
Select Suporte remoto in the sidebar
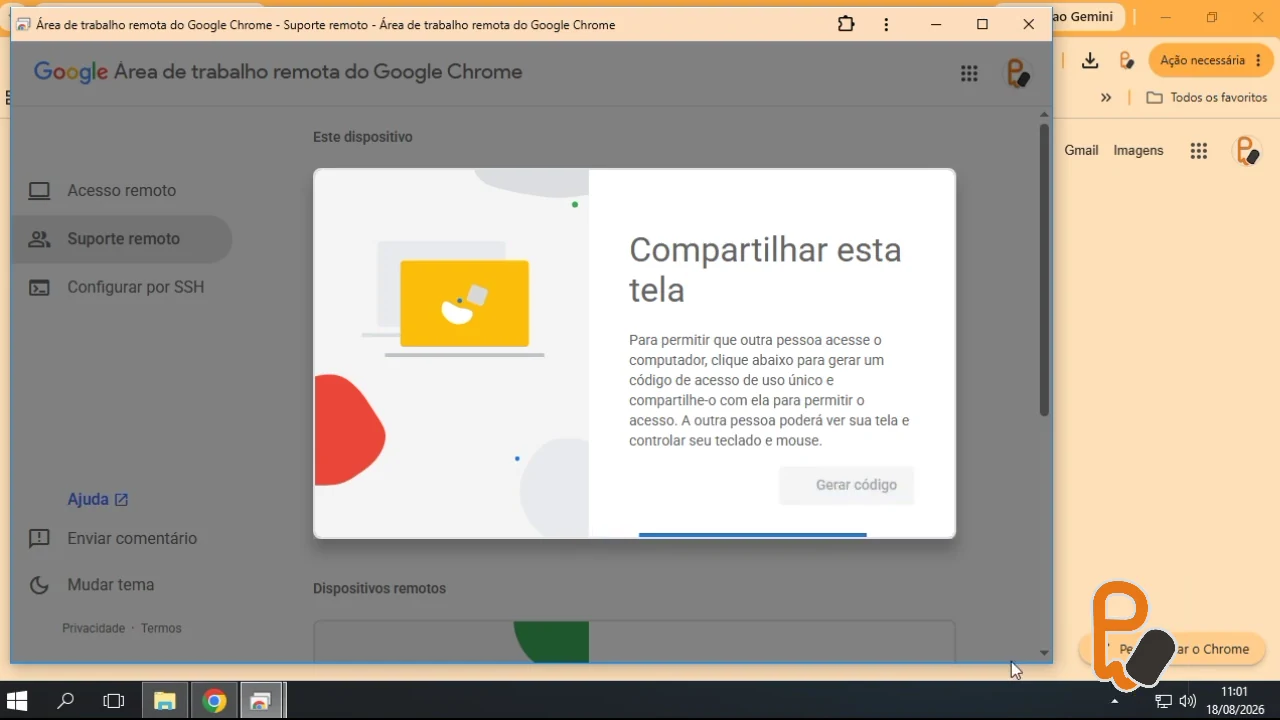coord(121,239)
